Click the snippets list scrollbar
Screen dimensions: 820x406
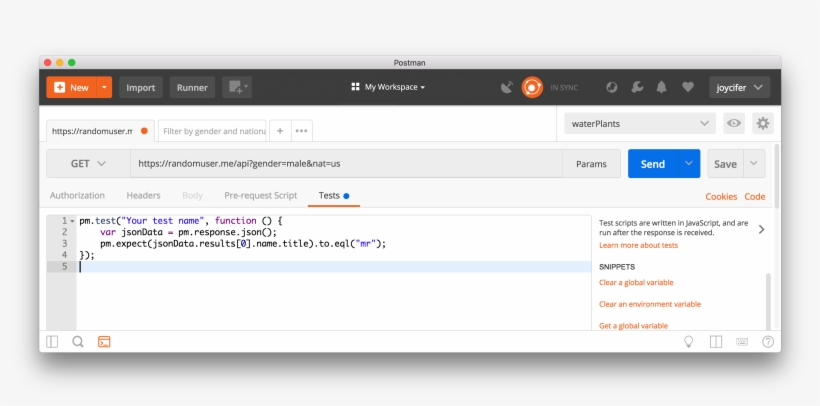[x=768, y=301]
